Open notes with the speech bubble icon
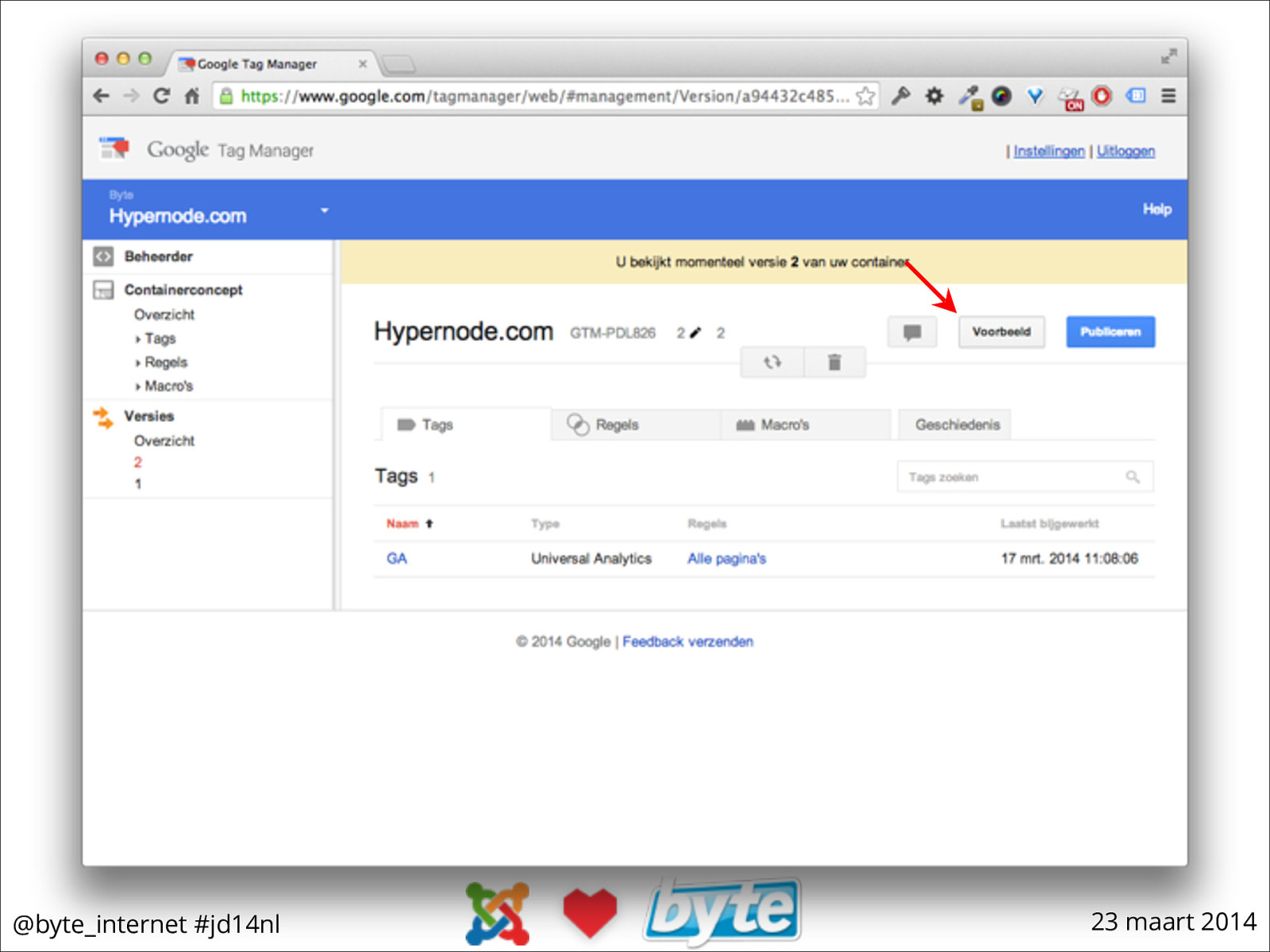 [912, 332]
